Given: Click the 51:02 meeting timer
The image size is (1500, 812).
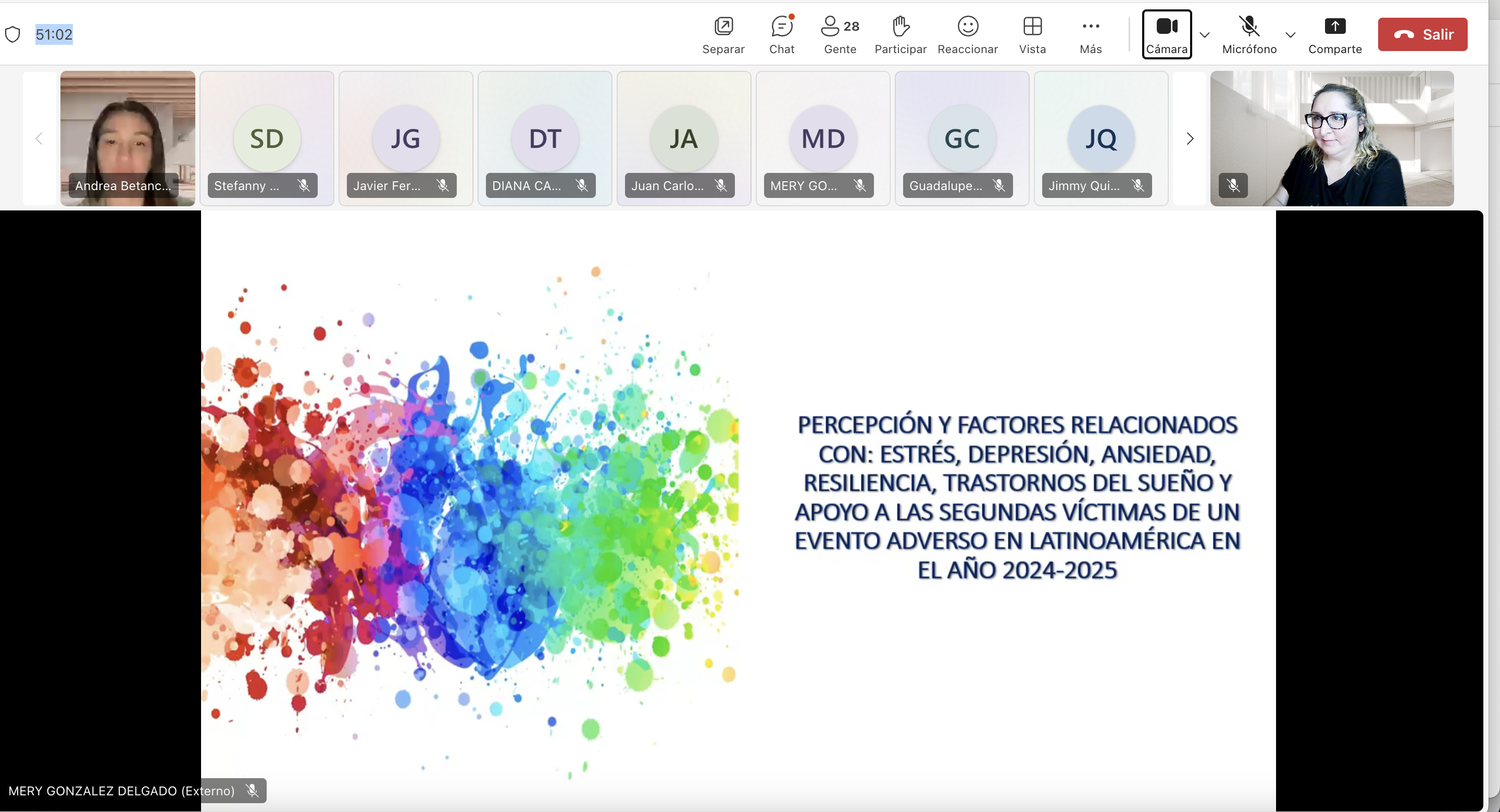Looking at the screenshot, I should 54,34.
